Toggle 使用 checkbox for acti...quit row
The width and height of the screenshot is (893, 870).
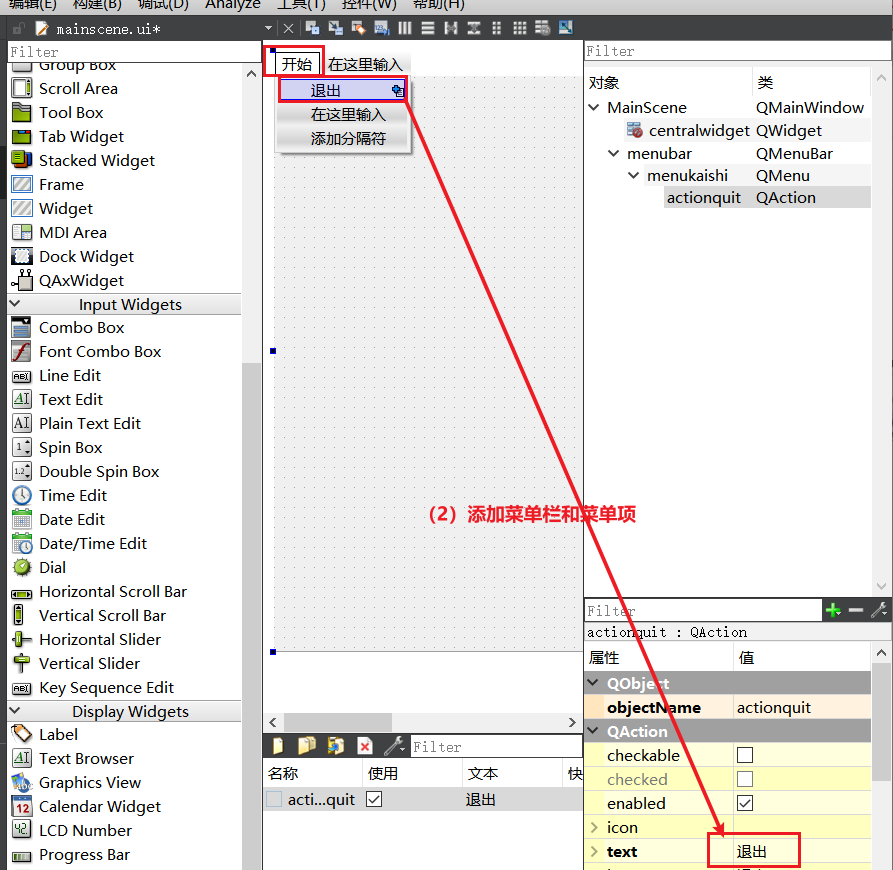pyautogui.click(x=374, y=799)
